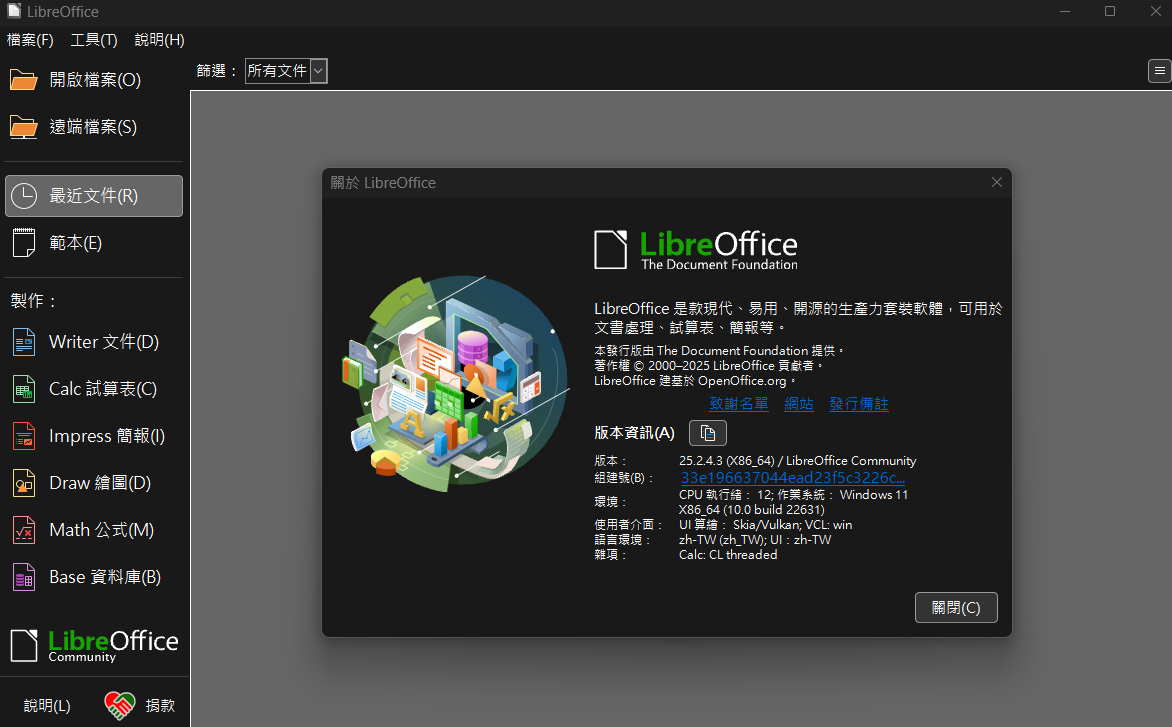The image size is (1172, 727).
Task: Open the 檔案(F) menu
Action: (x=30, y=40)
